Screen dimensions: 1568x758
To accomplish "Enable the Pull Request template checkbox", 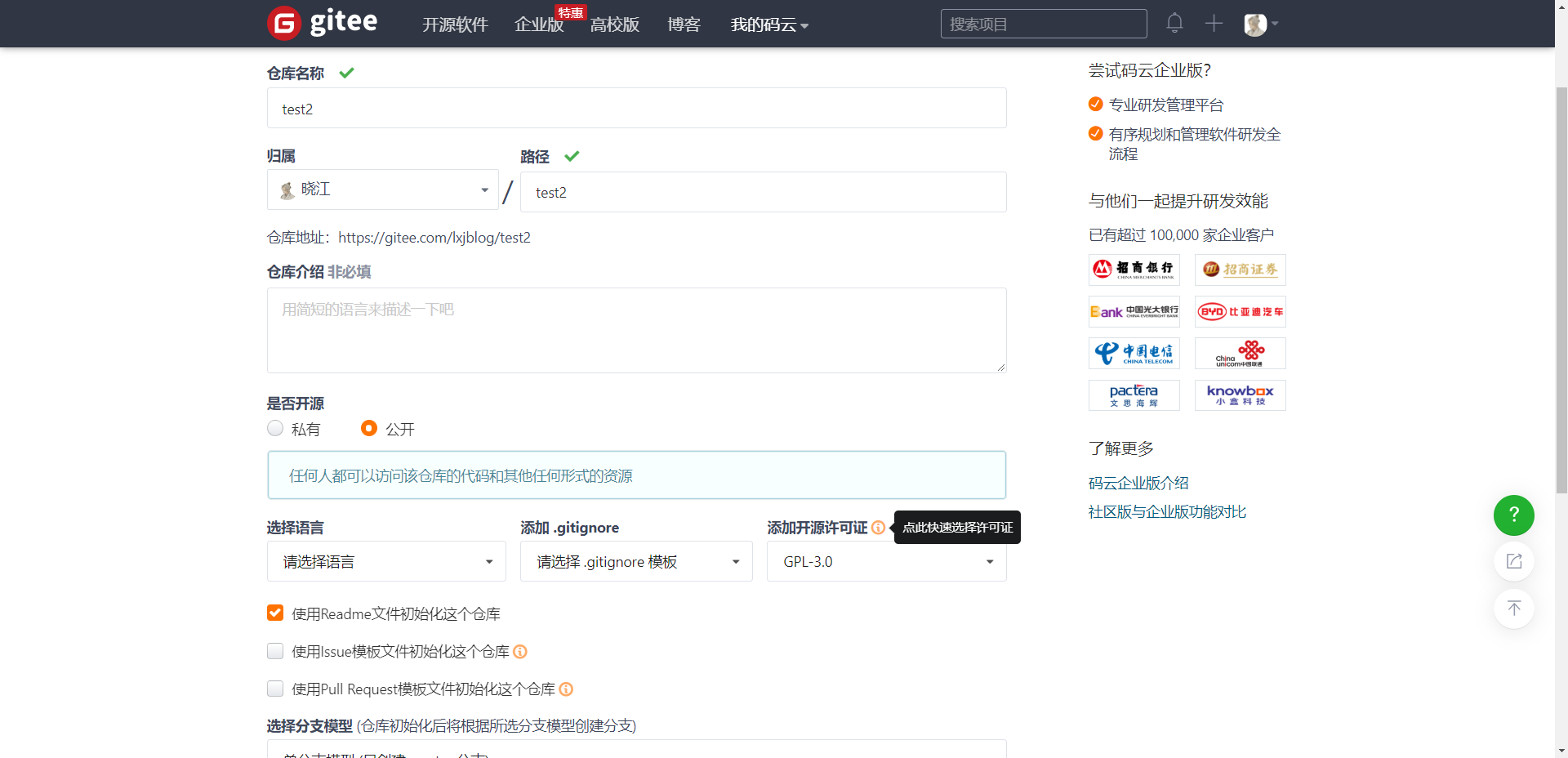I will tap(275, 689).
